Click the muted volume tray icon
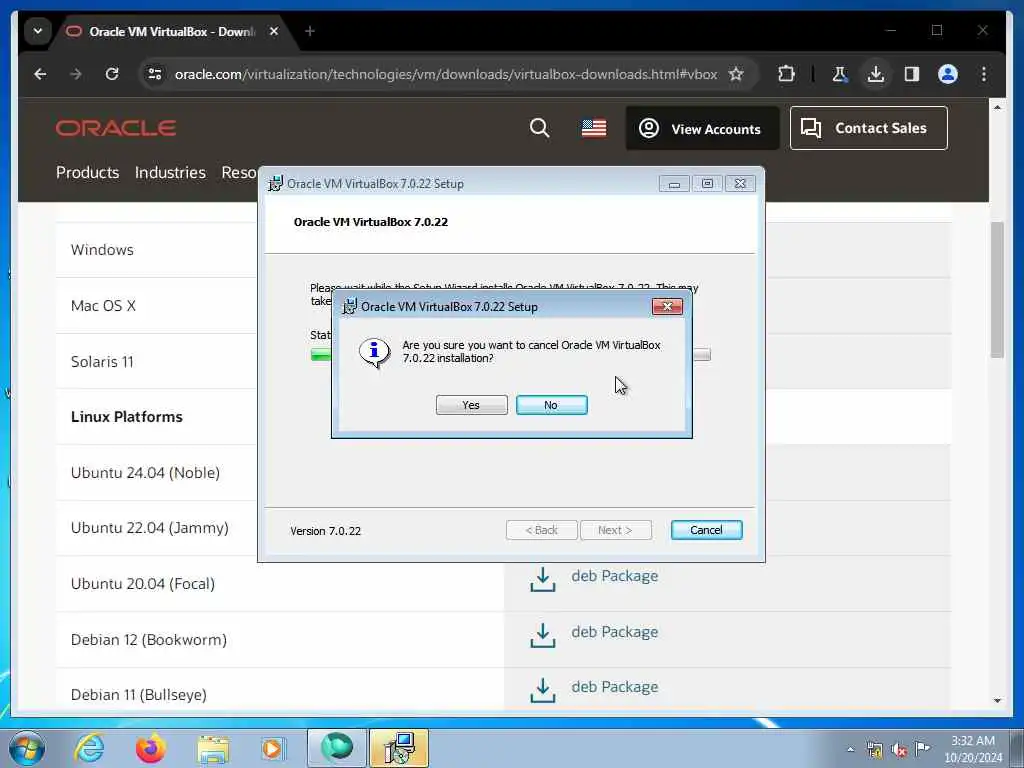Screen dimensions: 1024x768 (x=899, y=750)
